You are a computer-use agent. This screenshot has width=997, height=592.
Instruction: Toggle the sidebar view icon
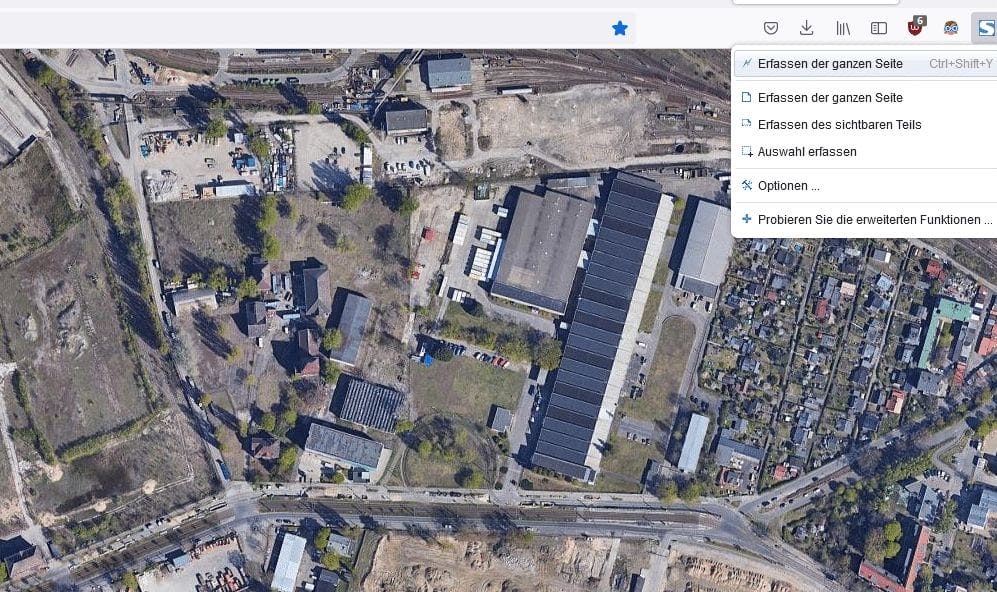pos(879,28)
